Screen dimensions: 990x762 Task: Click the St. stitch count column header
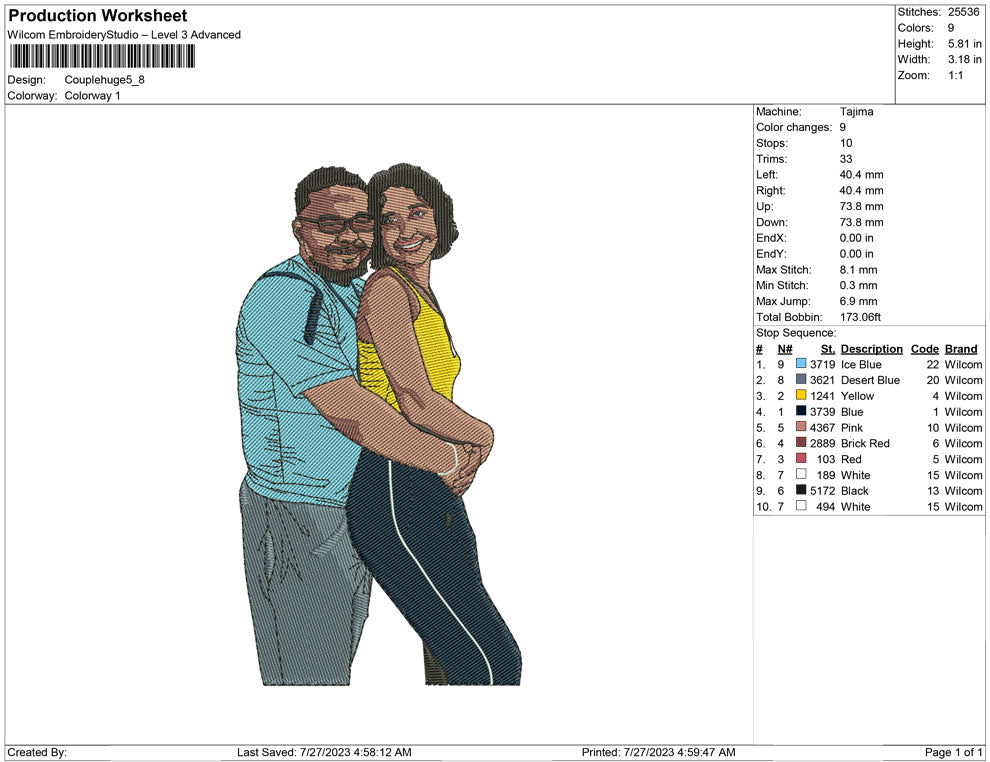827,349
